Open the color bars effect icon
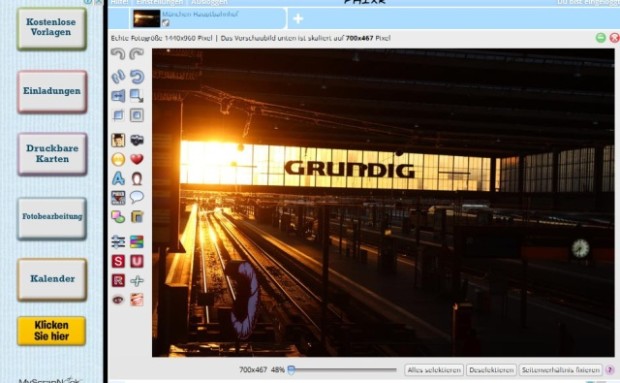This screenshot has height=383, width=620. tap(137, 241)
